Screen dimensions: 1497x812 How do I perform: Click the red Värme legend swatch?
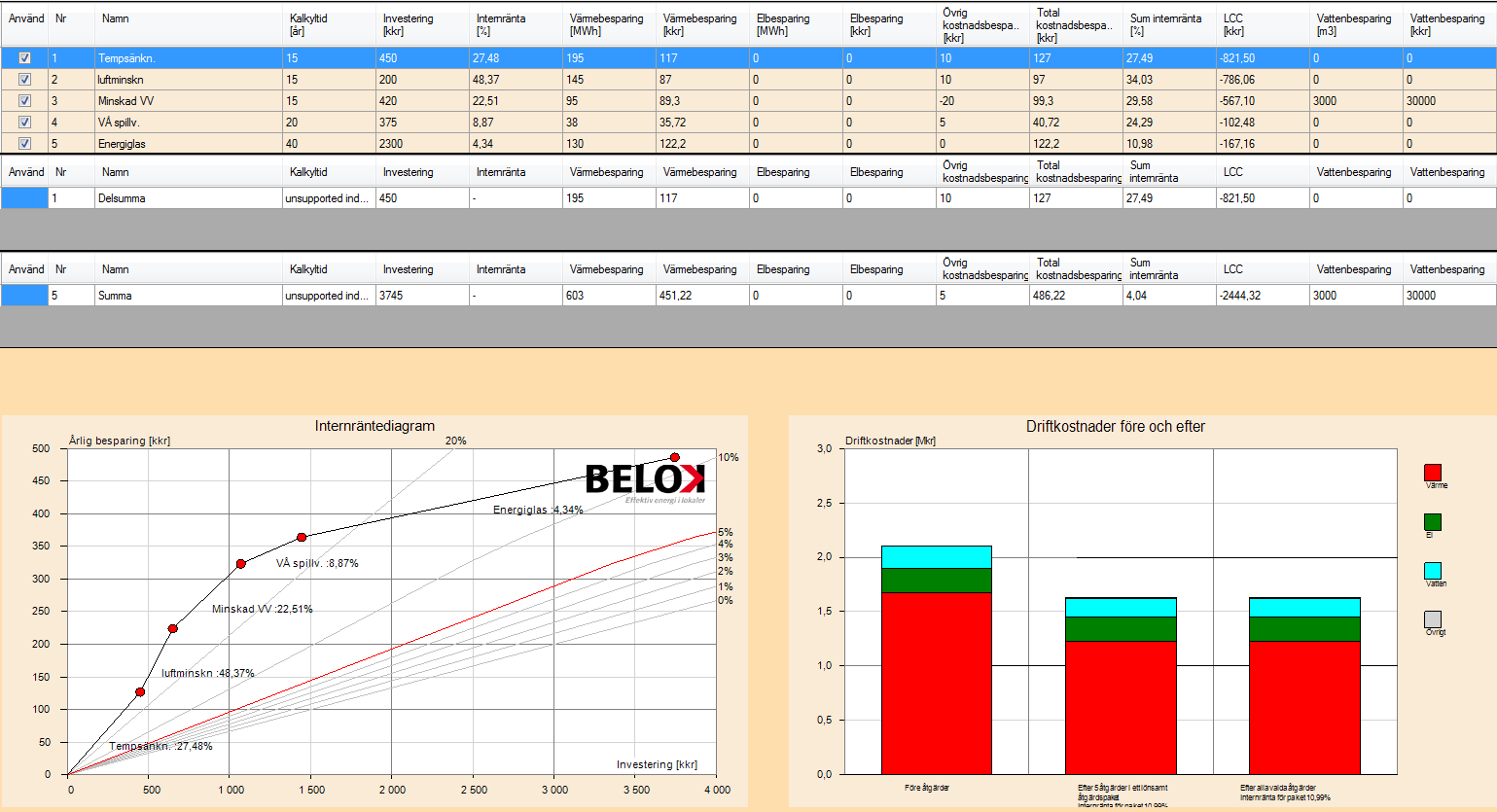(x=1433, y=473)
